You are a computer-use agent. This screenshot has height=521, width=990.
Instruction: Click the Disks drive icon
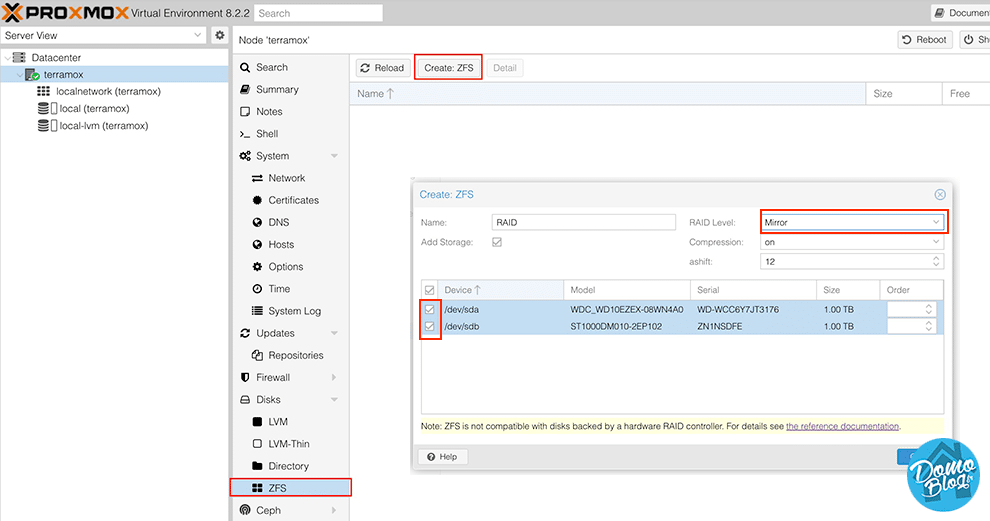pos(245,400)
